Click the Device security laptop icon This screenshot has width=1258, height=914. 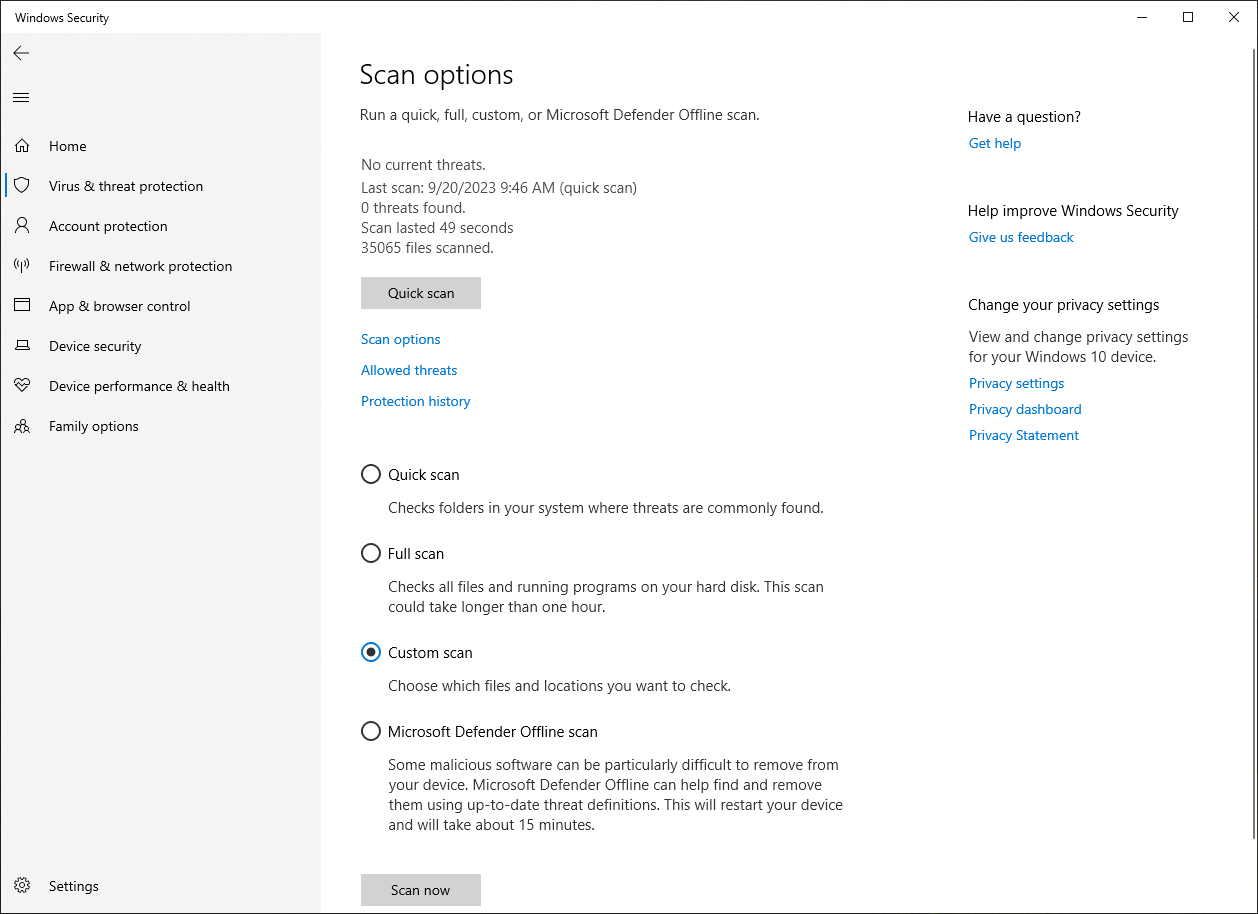tap(21, 345)
